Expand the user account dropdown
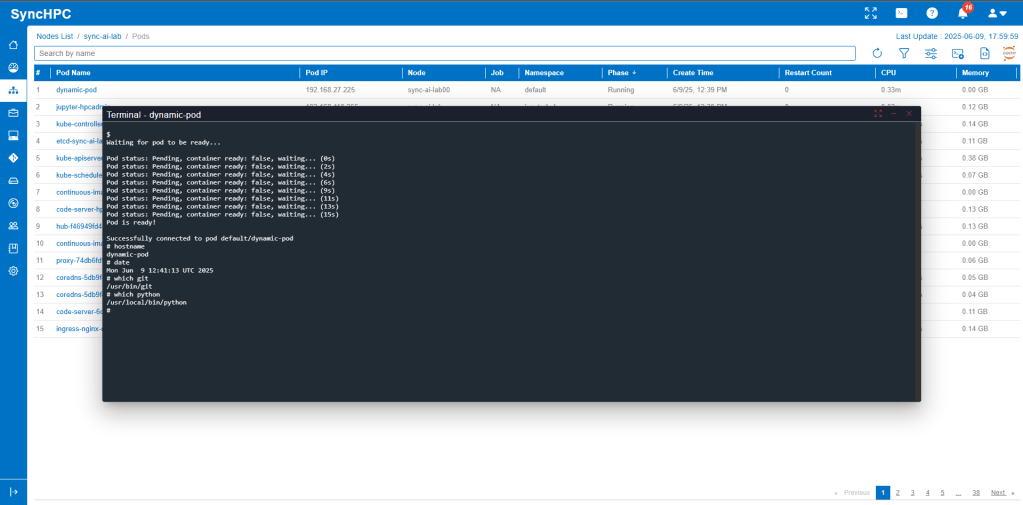This screenshot has width=1023, height=505. tap(997, 13)
